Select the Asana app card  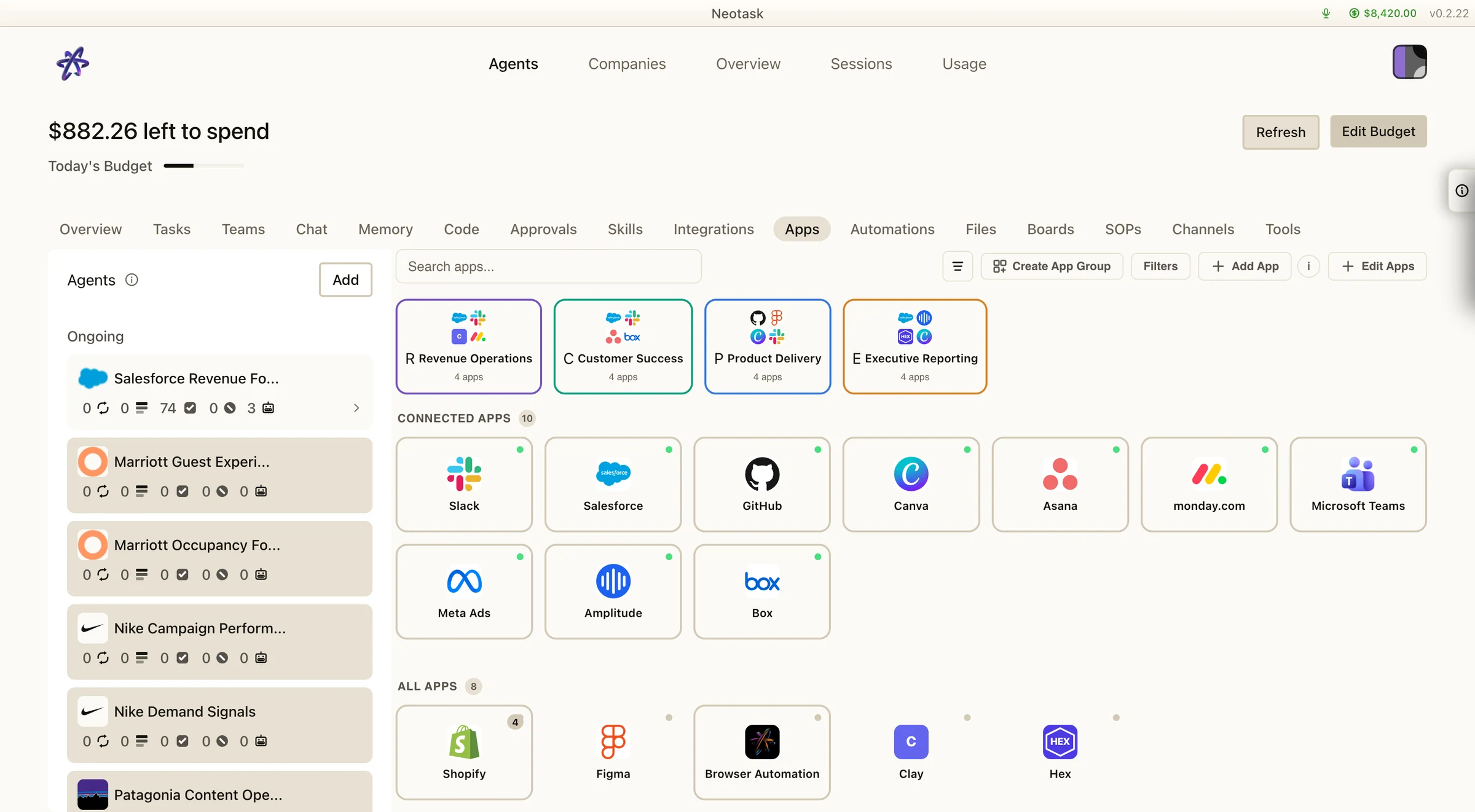pos(1060,484)
